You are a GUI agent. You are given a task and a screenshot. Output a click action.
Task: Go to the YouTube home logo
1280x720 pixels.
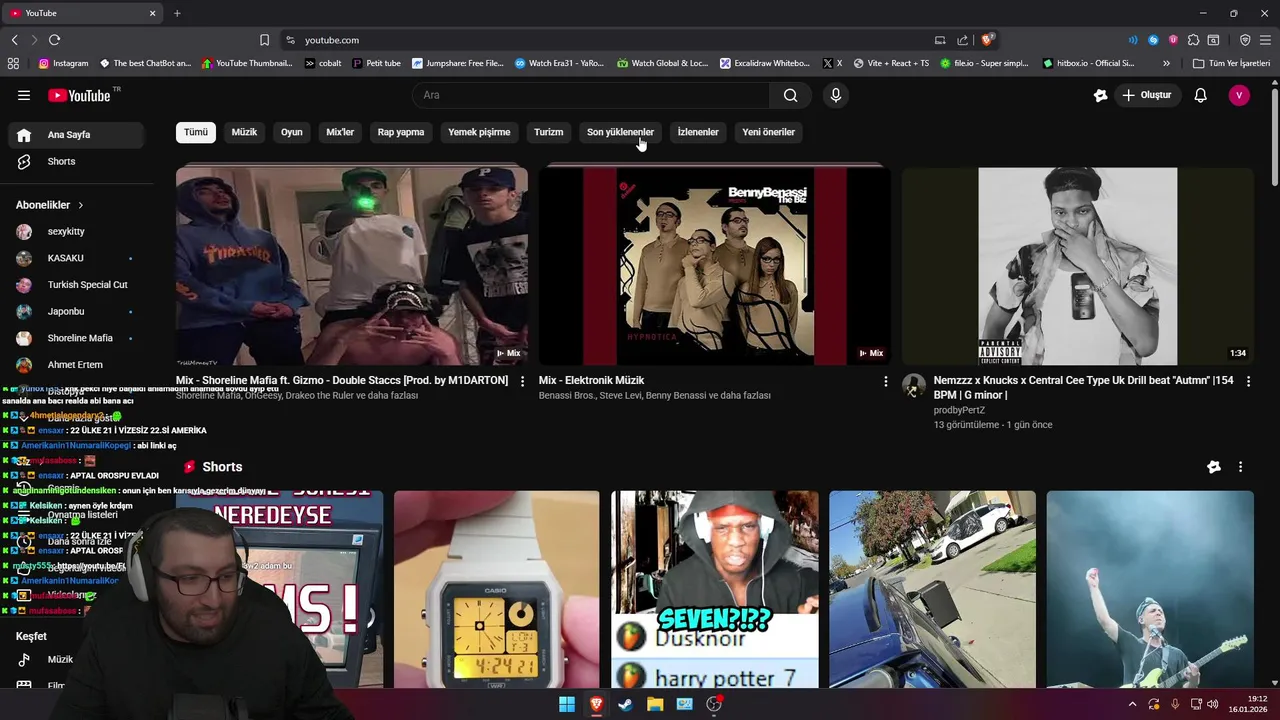coord(80,95)
